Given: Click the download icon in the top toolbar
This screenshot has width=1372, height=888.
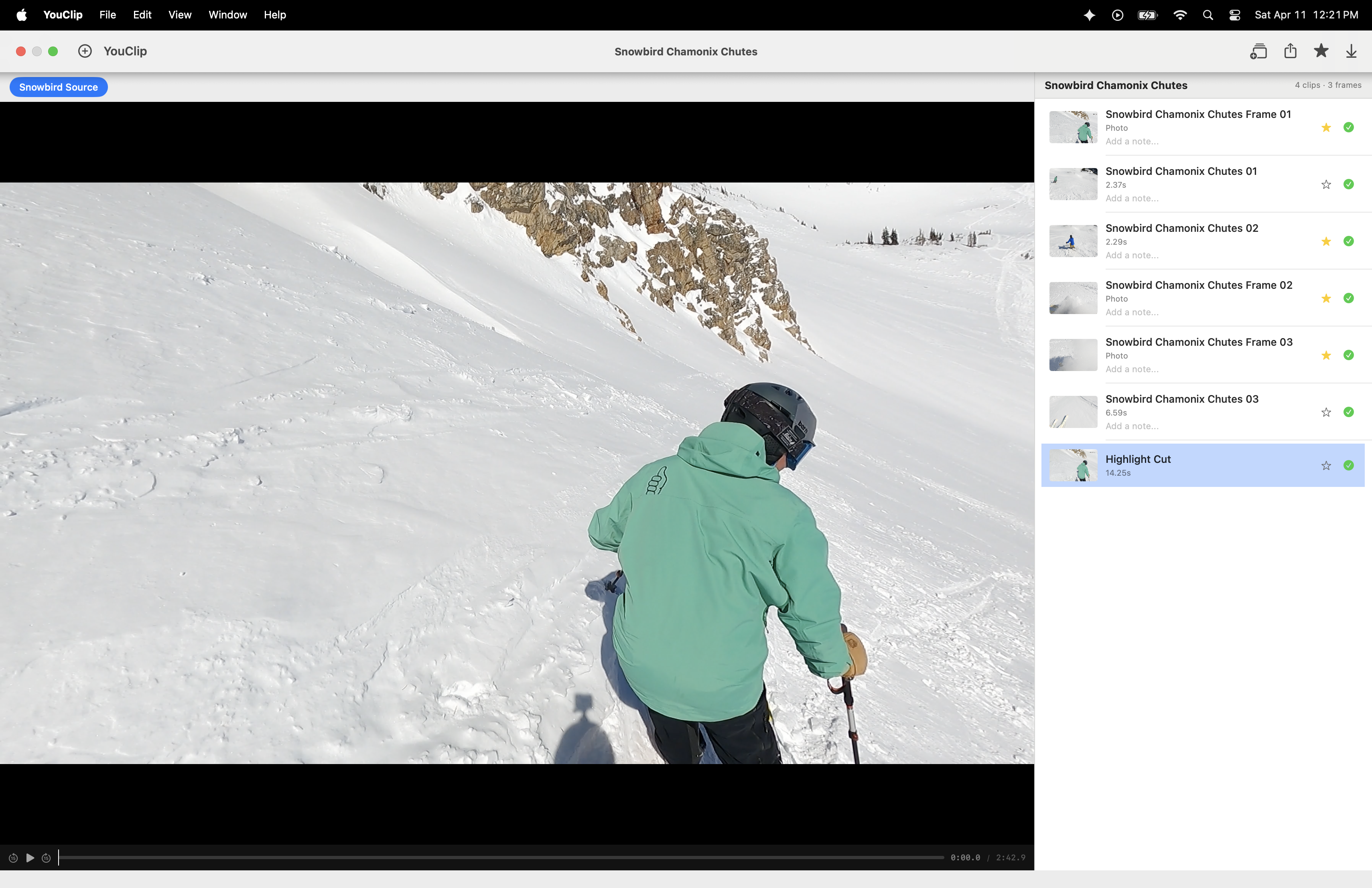Looking at the screenshot, I should point(1351,51).
